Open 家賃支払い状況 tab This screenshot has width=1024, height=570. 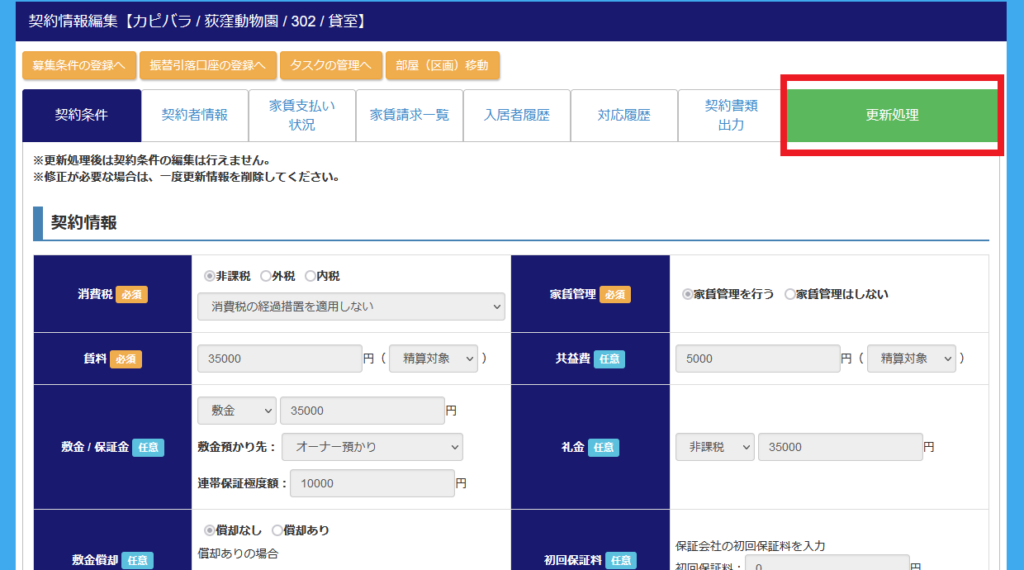(302, 116)
